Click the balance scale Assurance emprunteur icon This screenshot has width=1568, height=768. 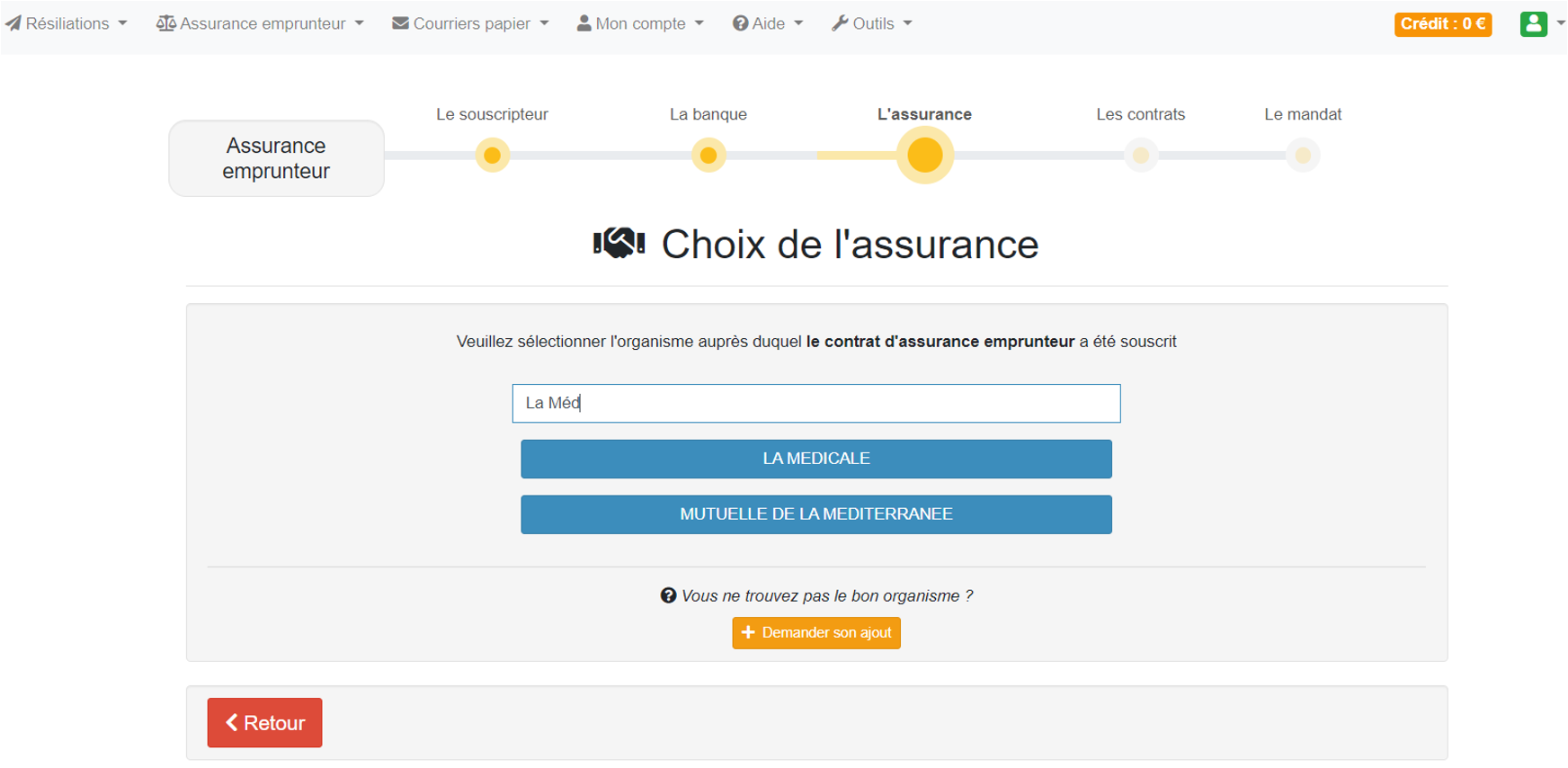(165, 23)
